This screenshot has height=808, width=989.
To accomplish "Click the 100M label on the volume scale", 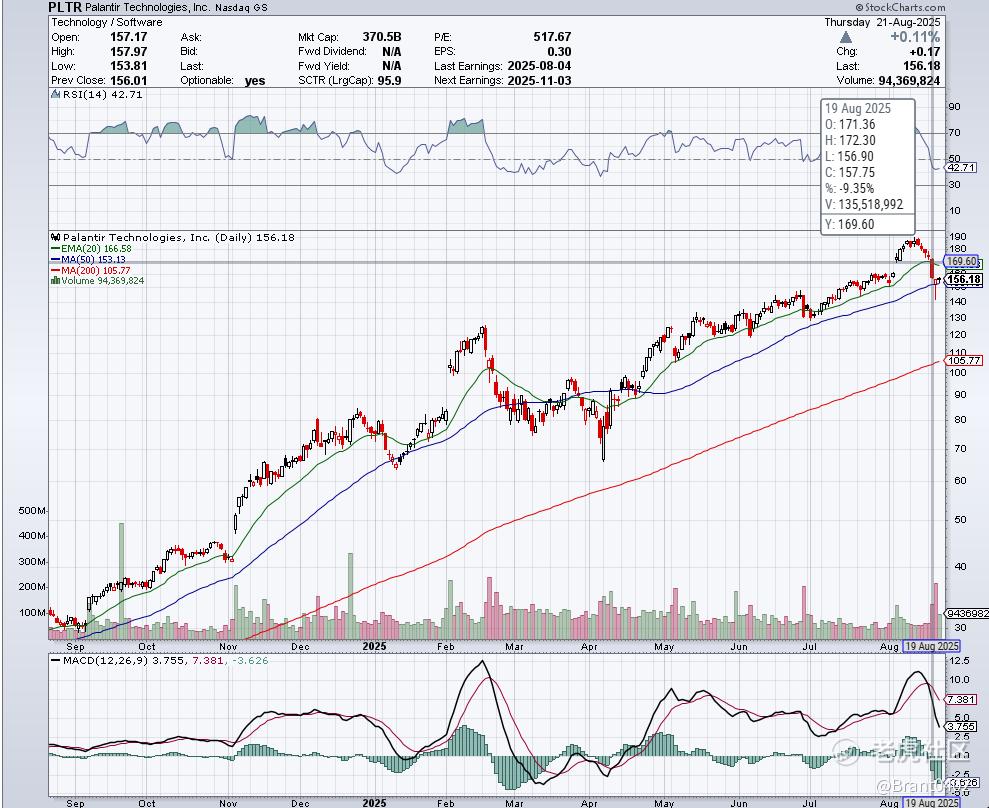I will click(x=32, y=612).
